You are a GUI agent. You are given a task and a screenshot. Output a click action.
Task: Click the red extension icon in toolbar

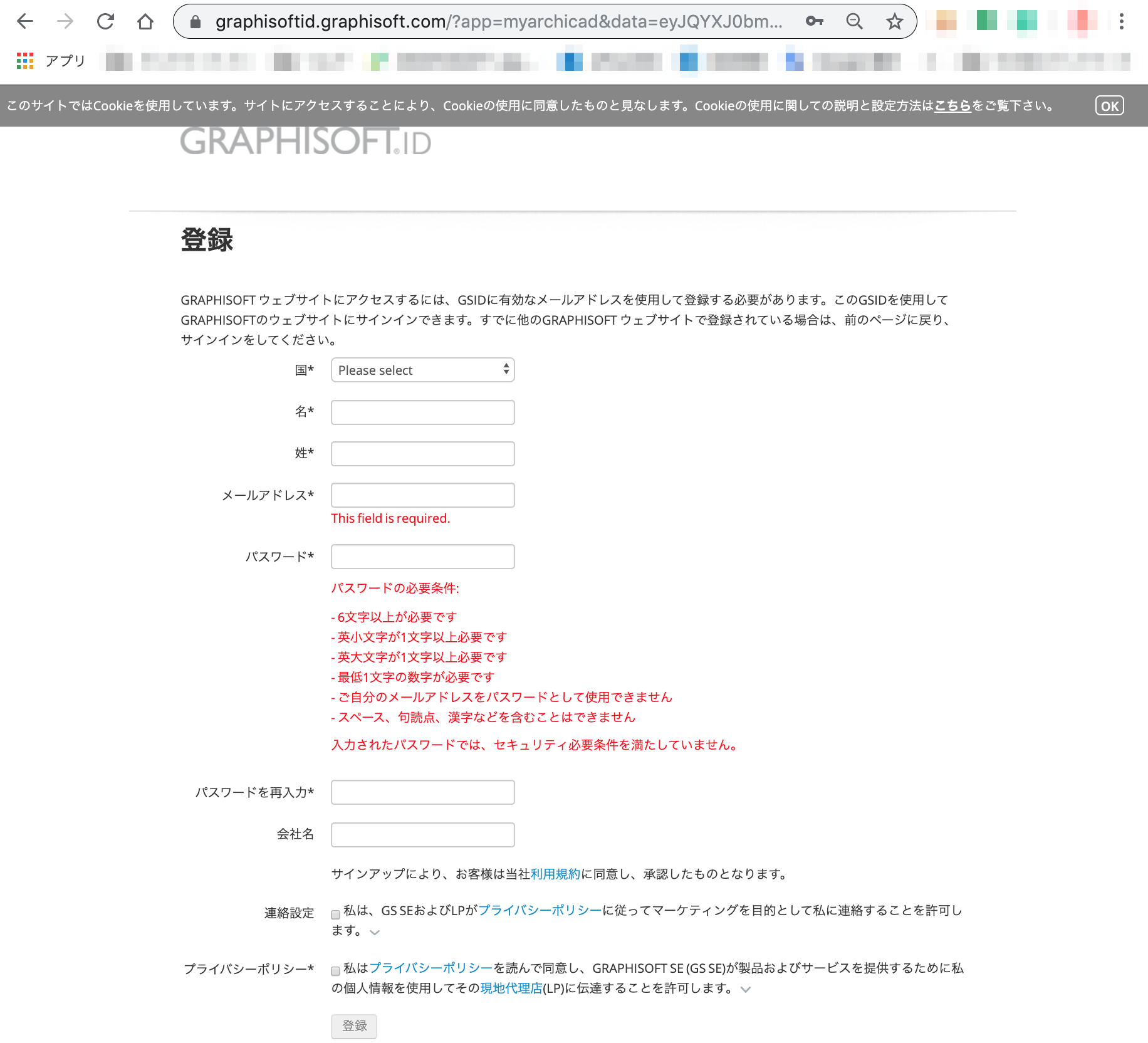[x=1082, y=21]
